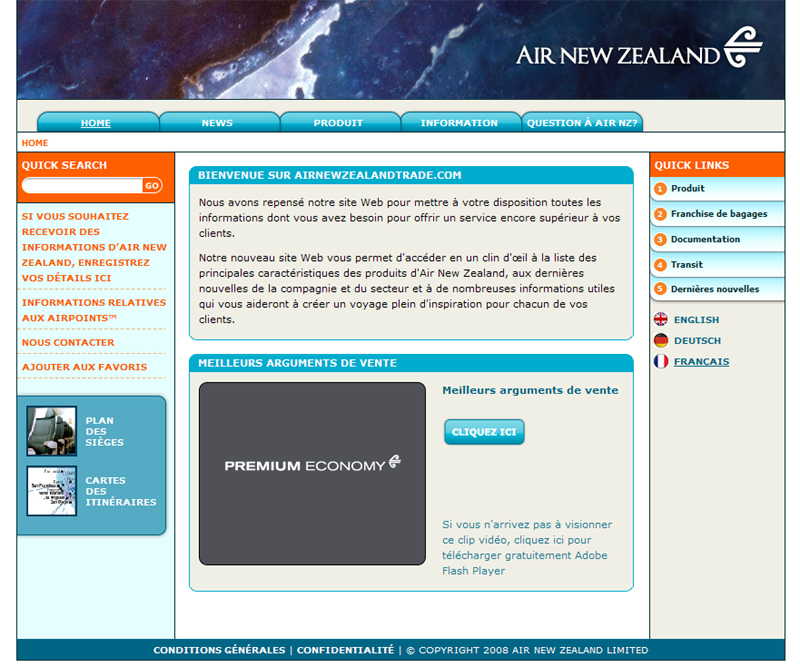The height and width of the screenshot is (667, 800).
Task: Click the HOME breadcrumb
Action: click(x=35, y=143)
